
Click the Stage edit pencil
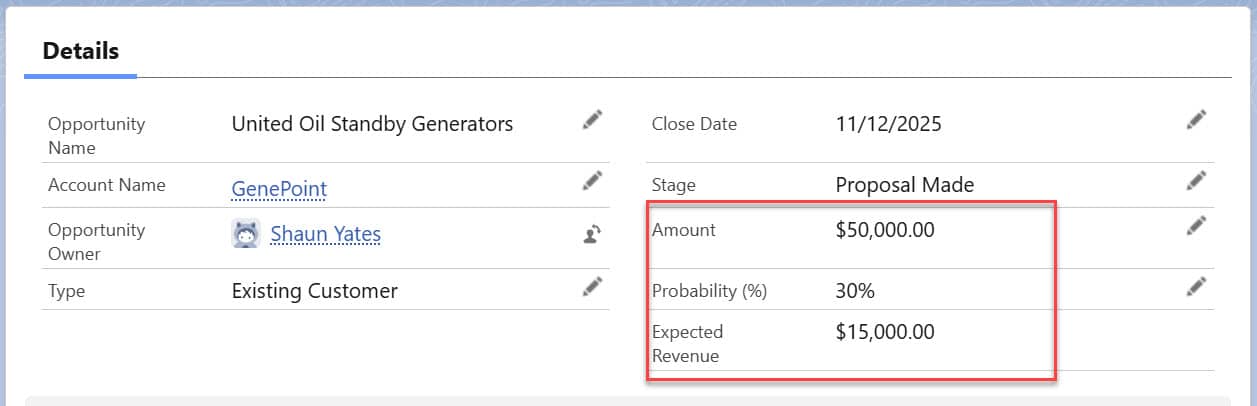[1196, 181]
